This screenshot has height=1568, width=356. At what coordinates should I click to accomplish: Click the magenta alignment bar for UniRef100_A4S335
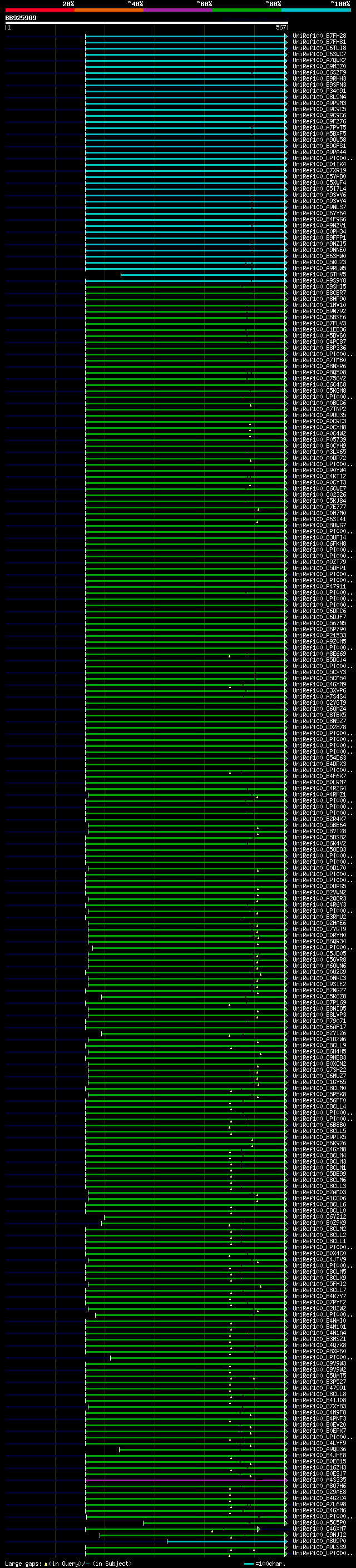coord(186,1480)
